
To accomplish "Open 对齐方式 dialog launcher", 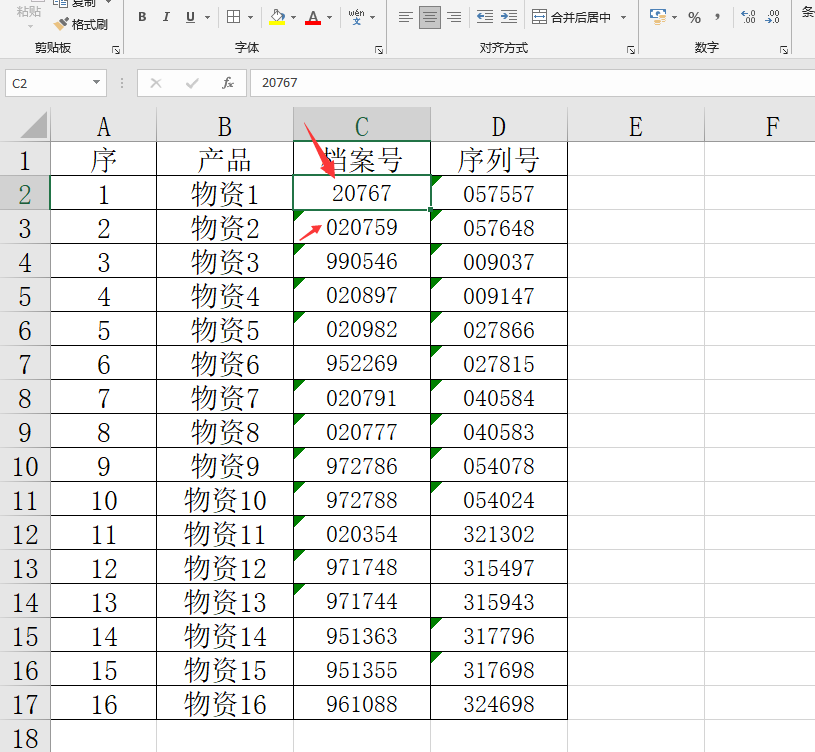I will coord(630,50).
